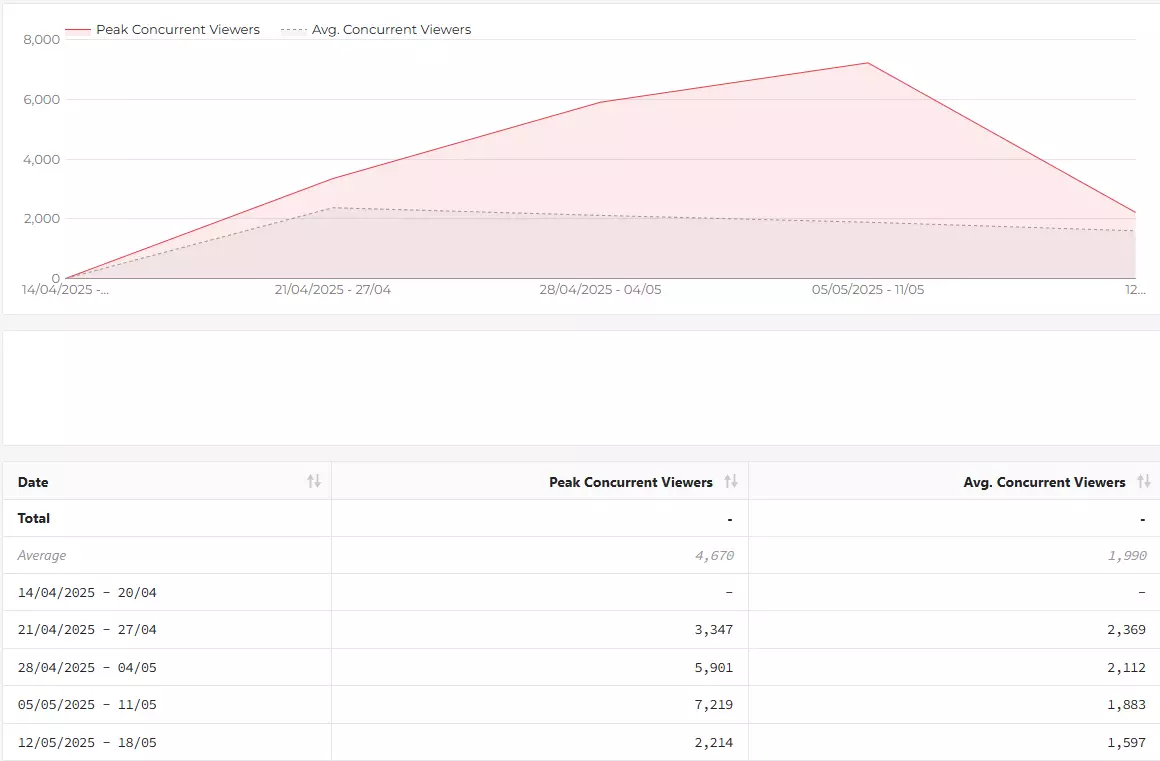
Task: Click peak viewers value 3,347
Action: [714, 629]
